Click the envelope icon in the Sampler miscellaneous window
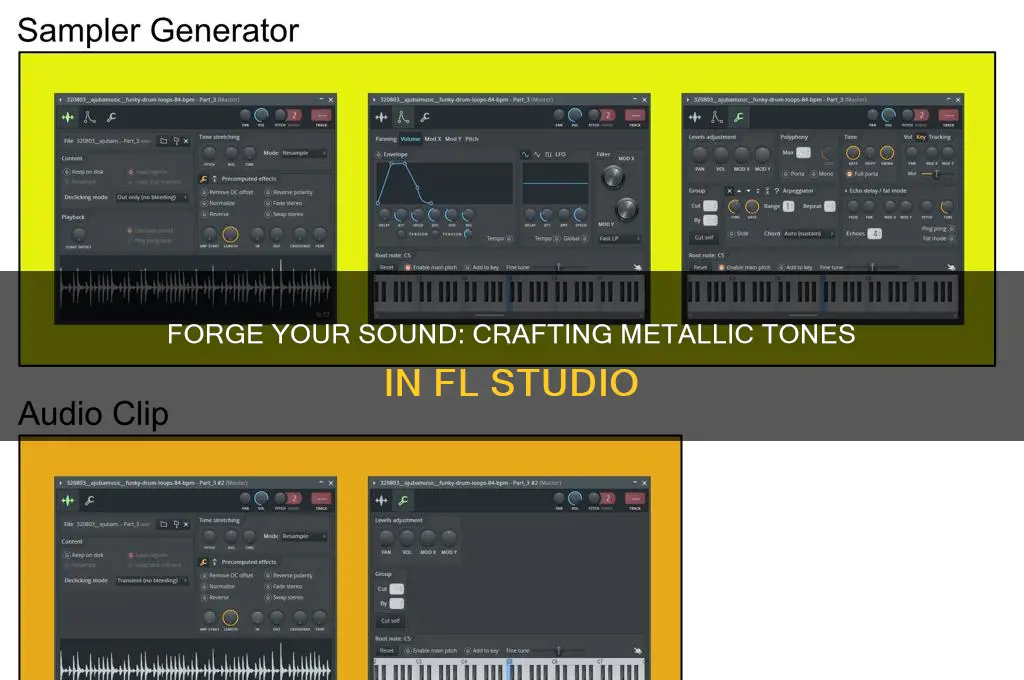Viewport: 1024px width, 680px height. coord(716,118)
